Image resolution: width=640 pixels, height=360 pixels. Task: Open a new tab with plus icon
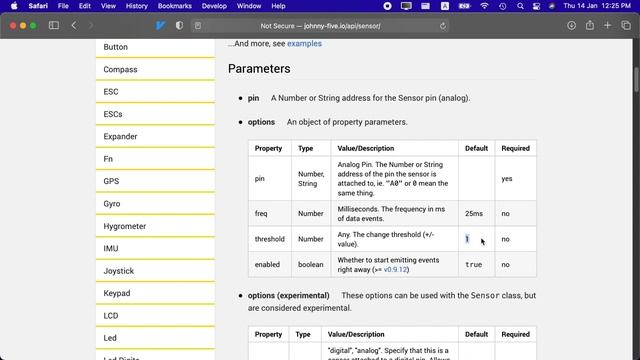(x=607, y=25)
